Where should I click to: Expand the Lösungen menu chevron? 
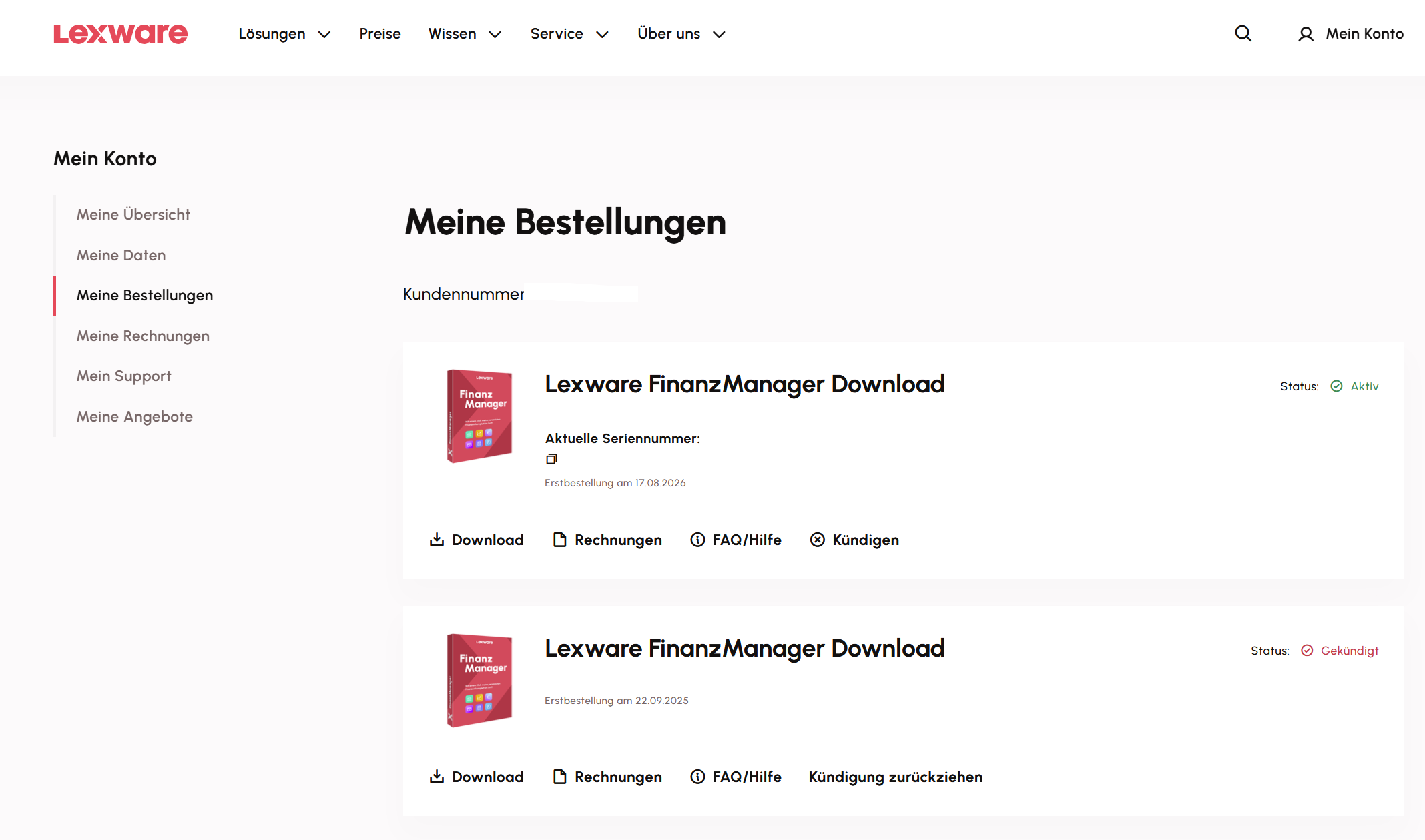[324, 35]
